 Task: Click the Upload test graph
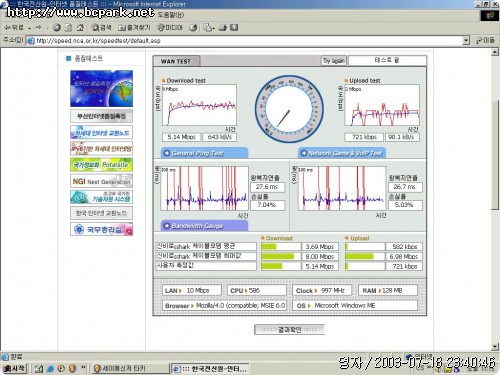click(382, 105)
